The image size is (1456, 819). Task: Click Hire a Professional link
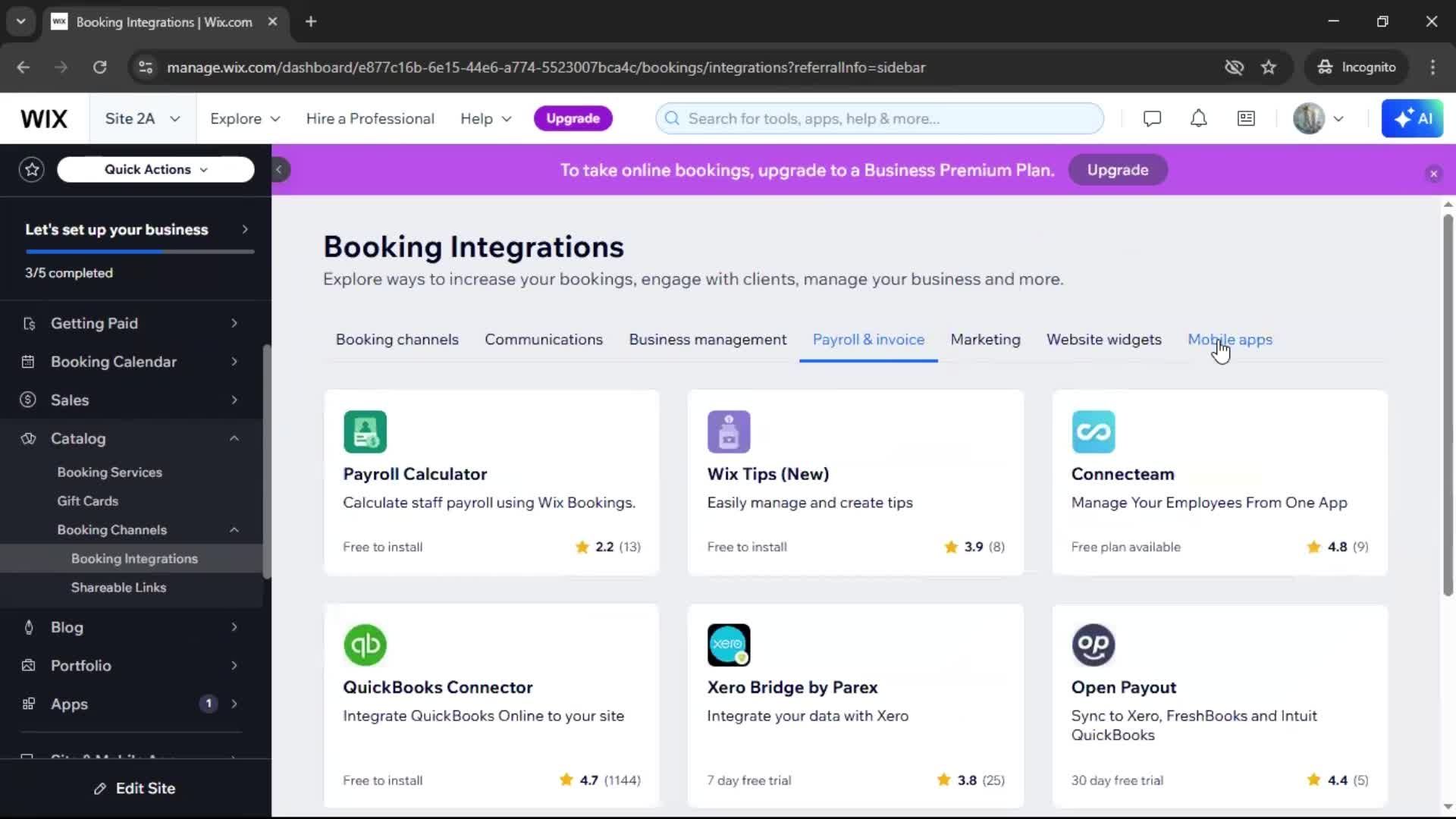[x=370, y=119]
